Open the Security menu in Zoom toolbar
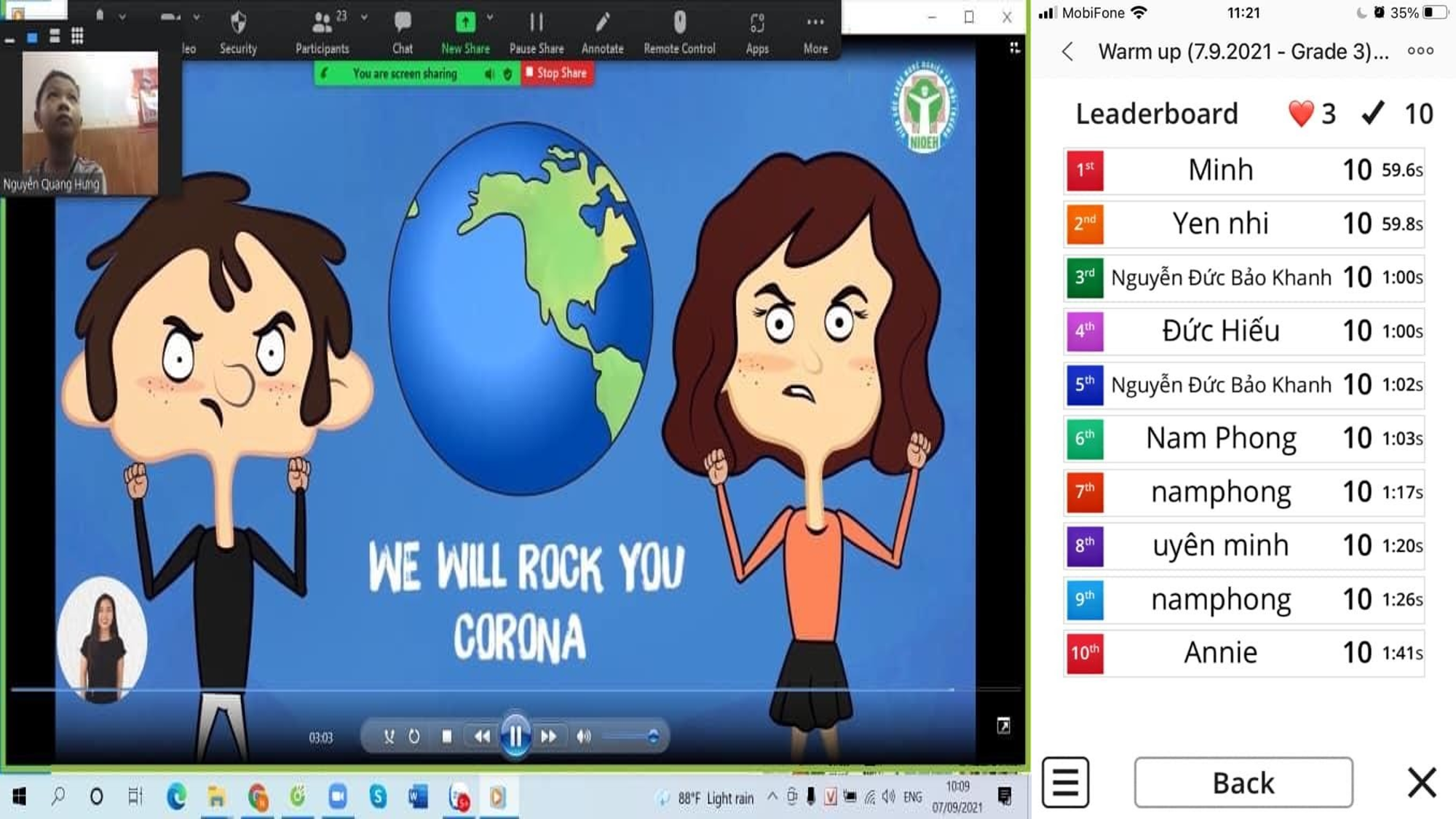1456x819 pixels. click(238, 32)
